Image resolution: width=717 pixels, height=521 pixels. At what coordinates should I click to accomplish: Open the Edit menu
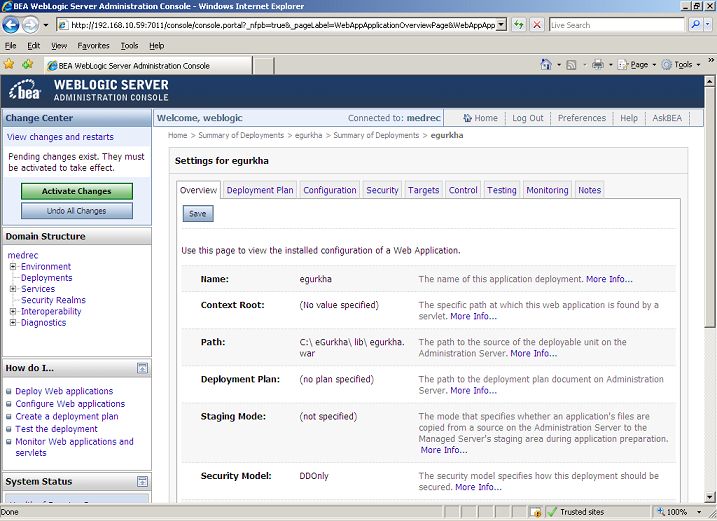33,46
